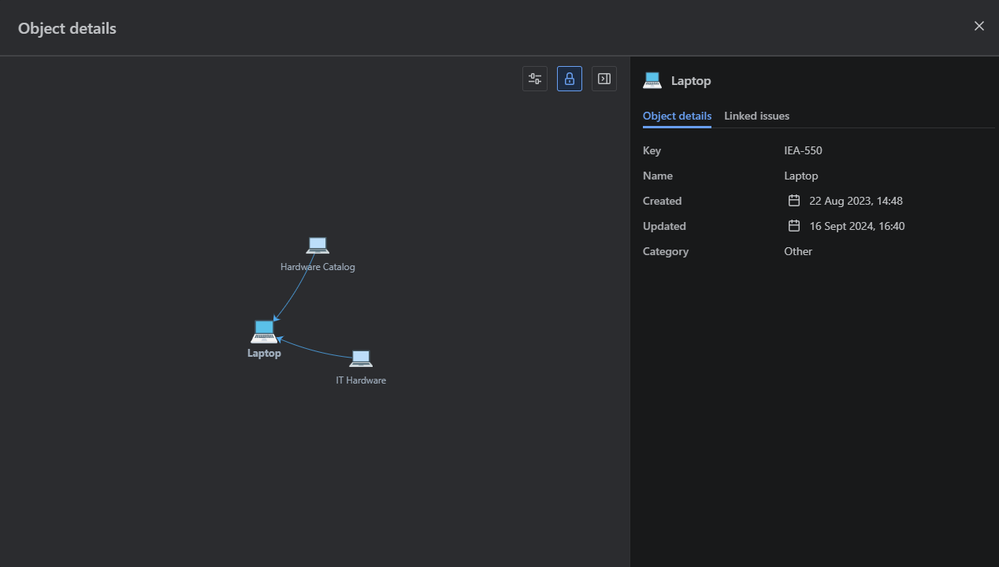999x567 pixels.
Task: Select the IT Hardware node icon
Action: pos(361,359)
